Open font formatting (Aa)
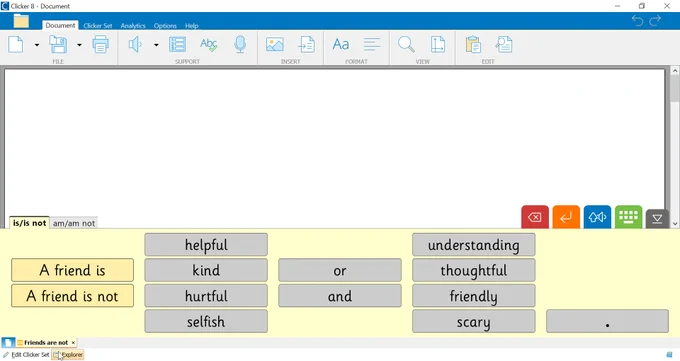The height and width of the screenshot is (361, 680). point(340,44)
